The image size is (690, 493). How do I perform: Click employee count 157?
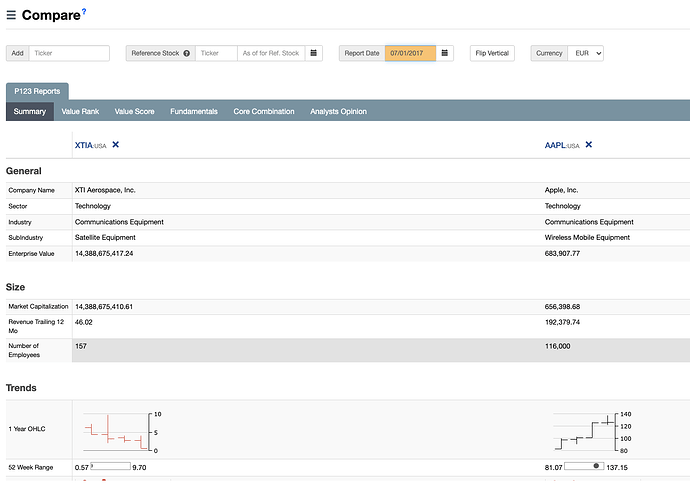point(81,346)
